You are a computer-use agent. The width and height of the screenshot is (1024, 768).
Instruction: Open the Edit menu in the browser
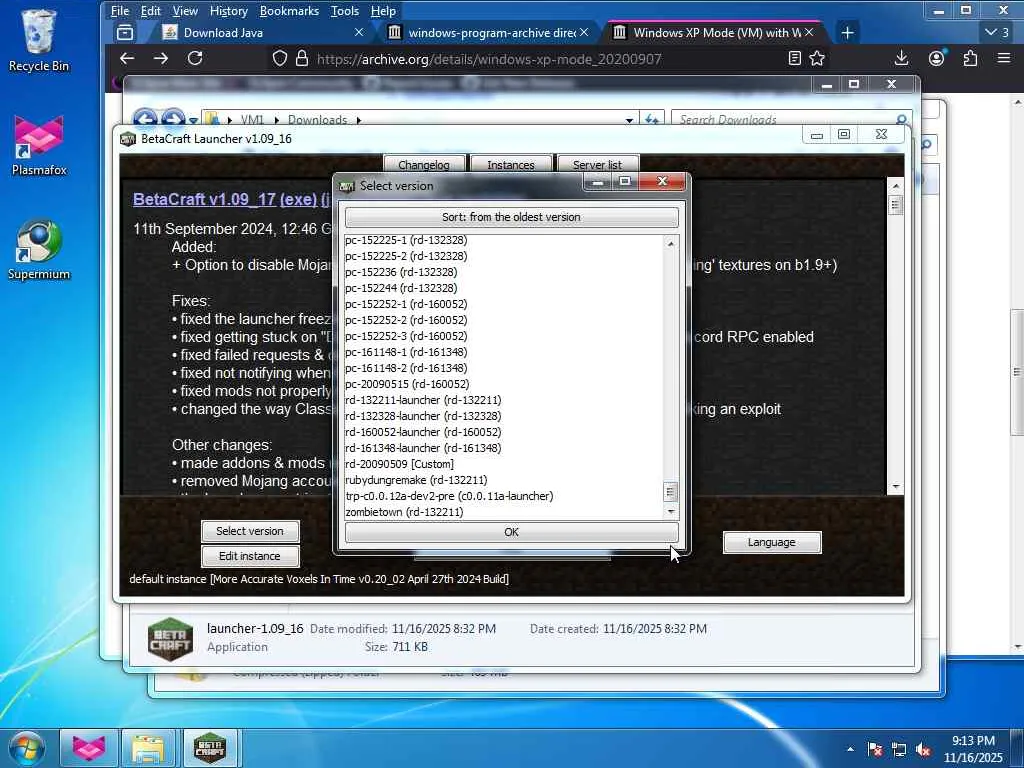(x=150, y=11)
